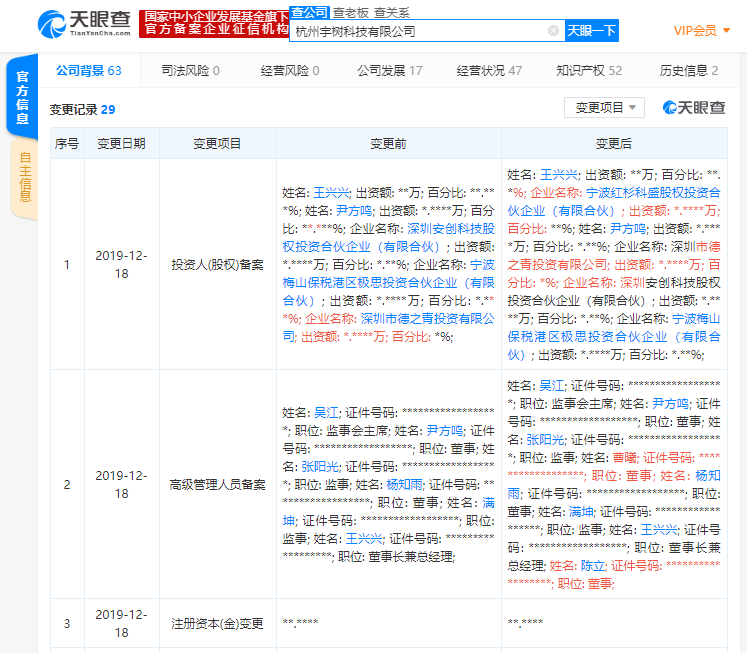
Task: Click the 吴江 link in row 2 变更前
Action: [x=326, y=413]
